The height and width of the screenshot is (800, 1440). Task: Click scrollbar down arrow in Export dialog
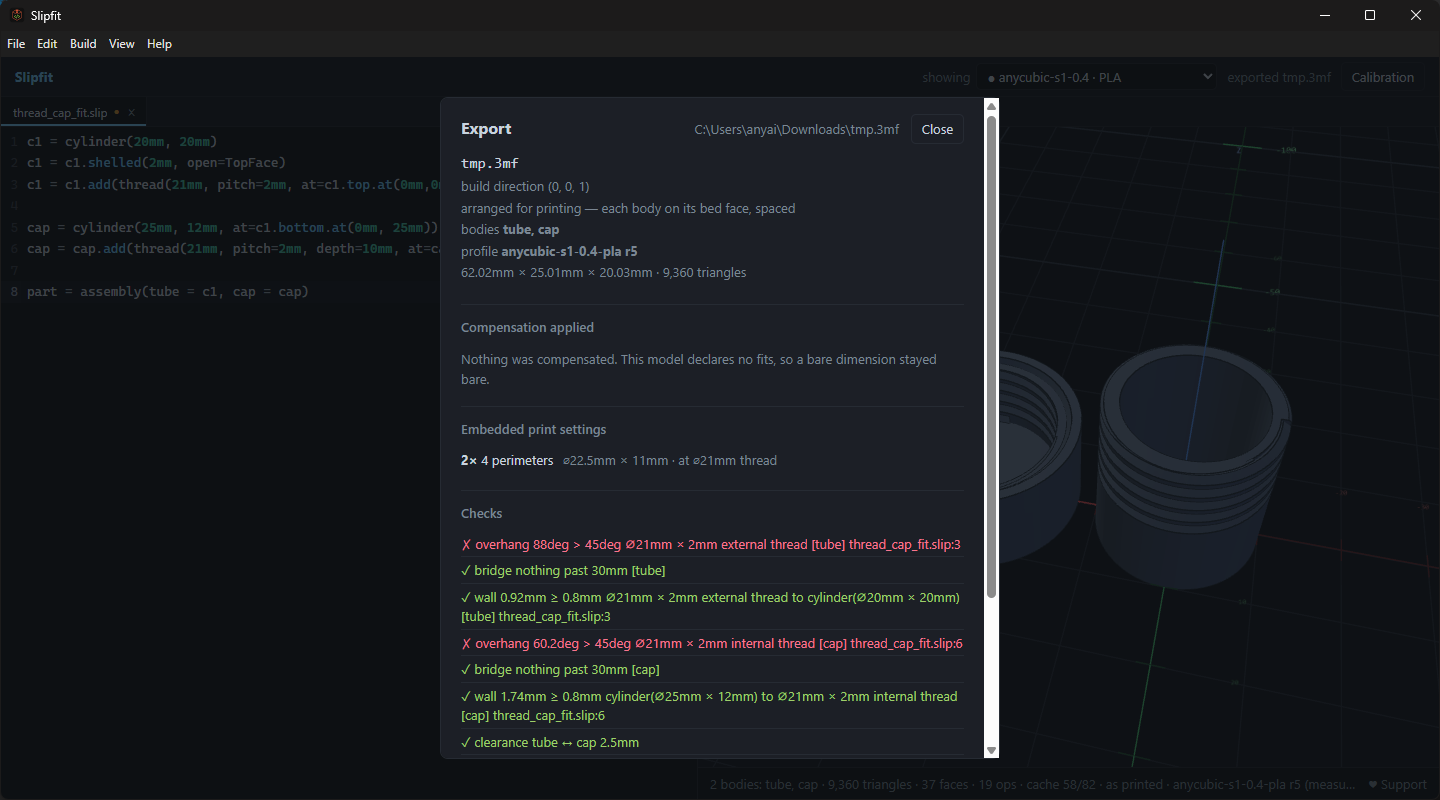(x=991, y=750)
